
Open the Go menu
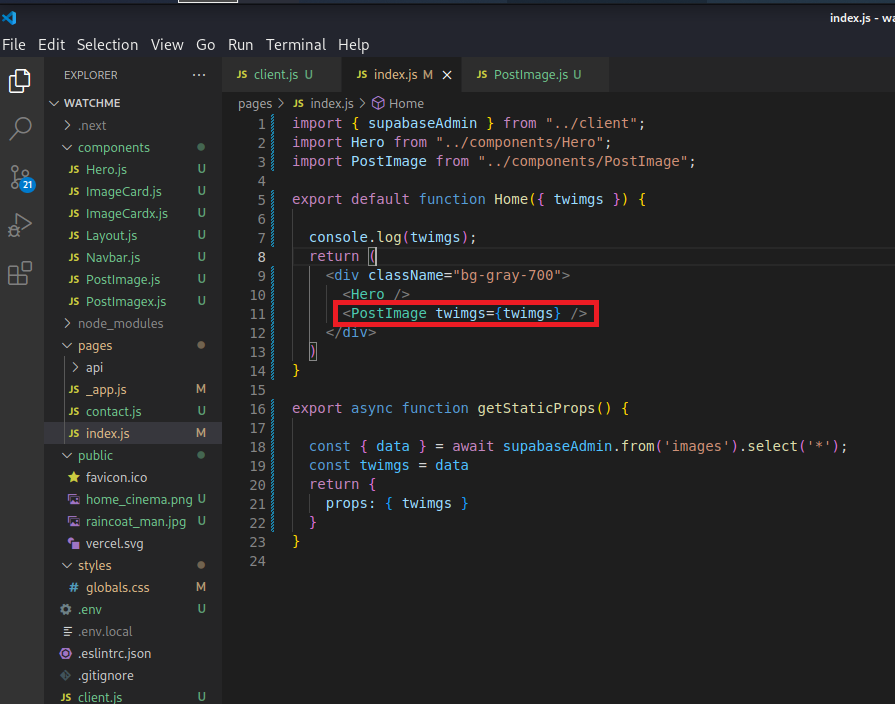[205, 45]
